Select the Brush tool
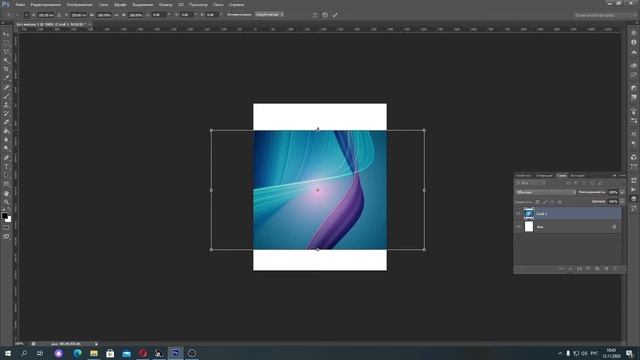This screenshot has height=360, width=640. coord(6,96)
